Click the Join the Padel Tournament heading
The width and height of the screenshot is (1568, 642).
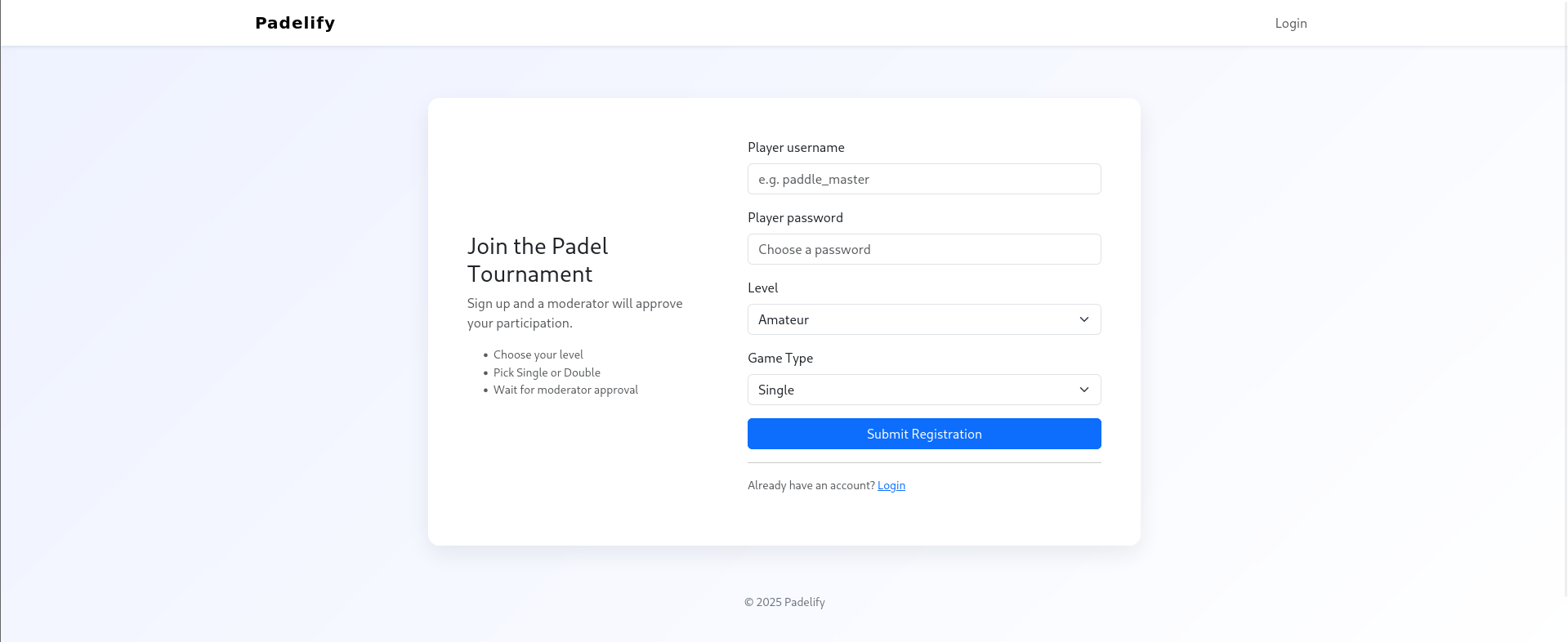coord(538,260)
